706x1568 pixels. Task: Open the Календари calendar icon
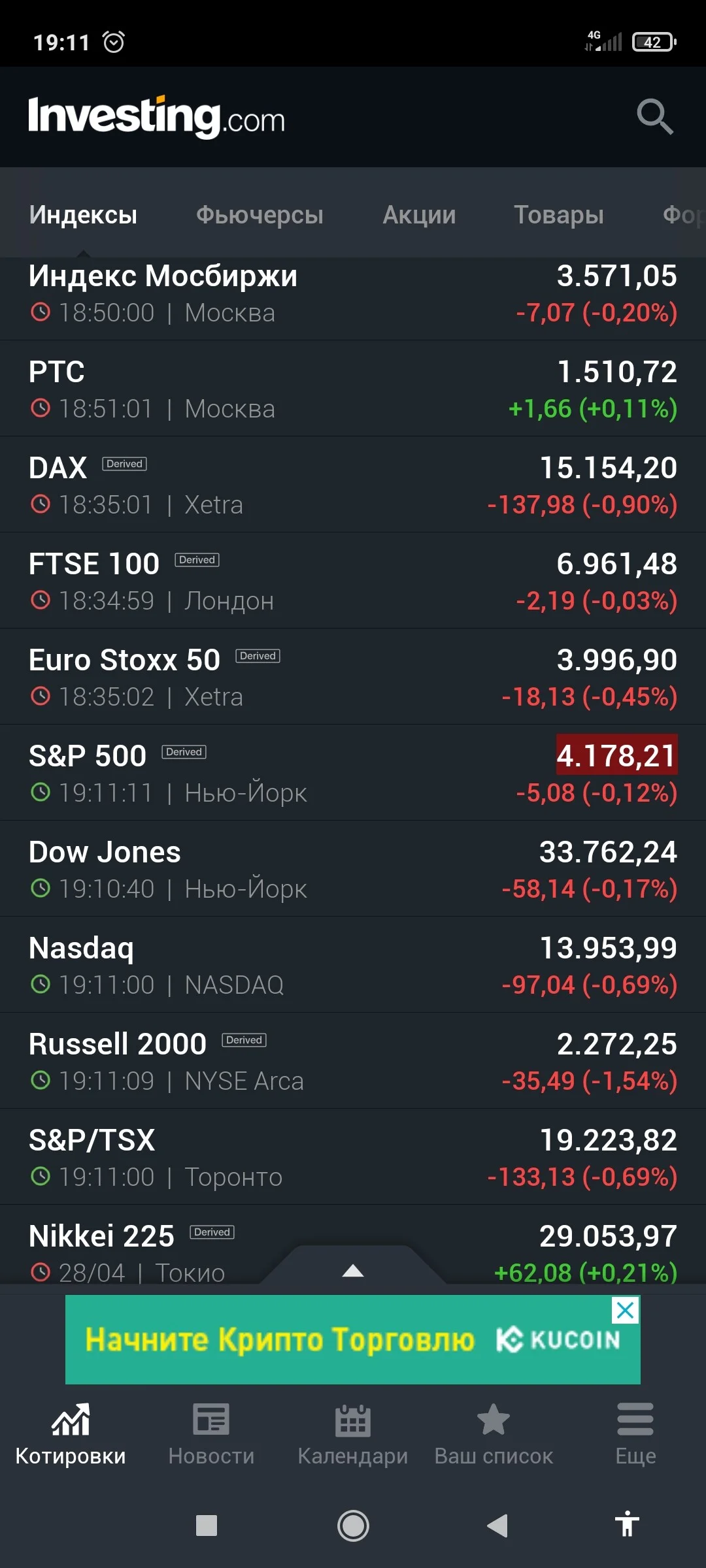(353, 1420)
